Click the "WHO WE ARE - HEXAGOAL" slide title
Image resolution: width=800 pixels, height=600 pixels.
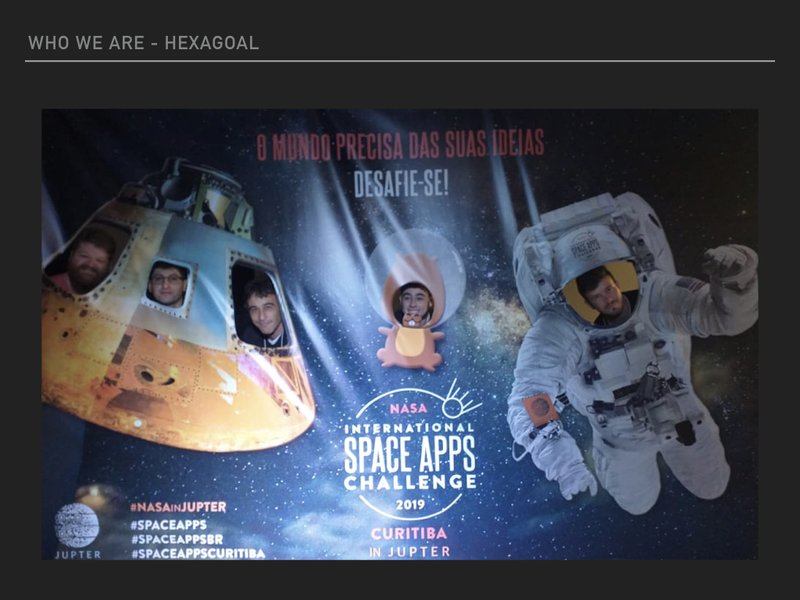[x=143, y=43]
